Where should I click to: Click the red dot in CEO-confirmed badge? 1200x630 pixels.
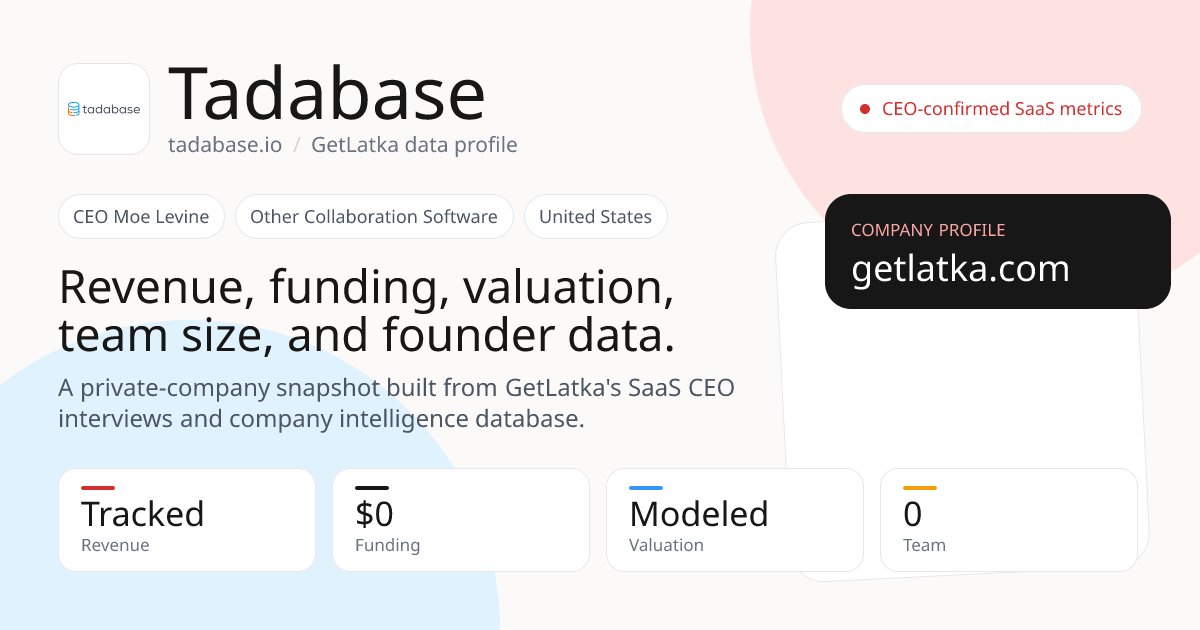click(x=865, y=109)
